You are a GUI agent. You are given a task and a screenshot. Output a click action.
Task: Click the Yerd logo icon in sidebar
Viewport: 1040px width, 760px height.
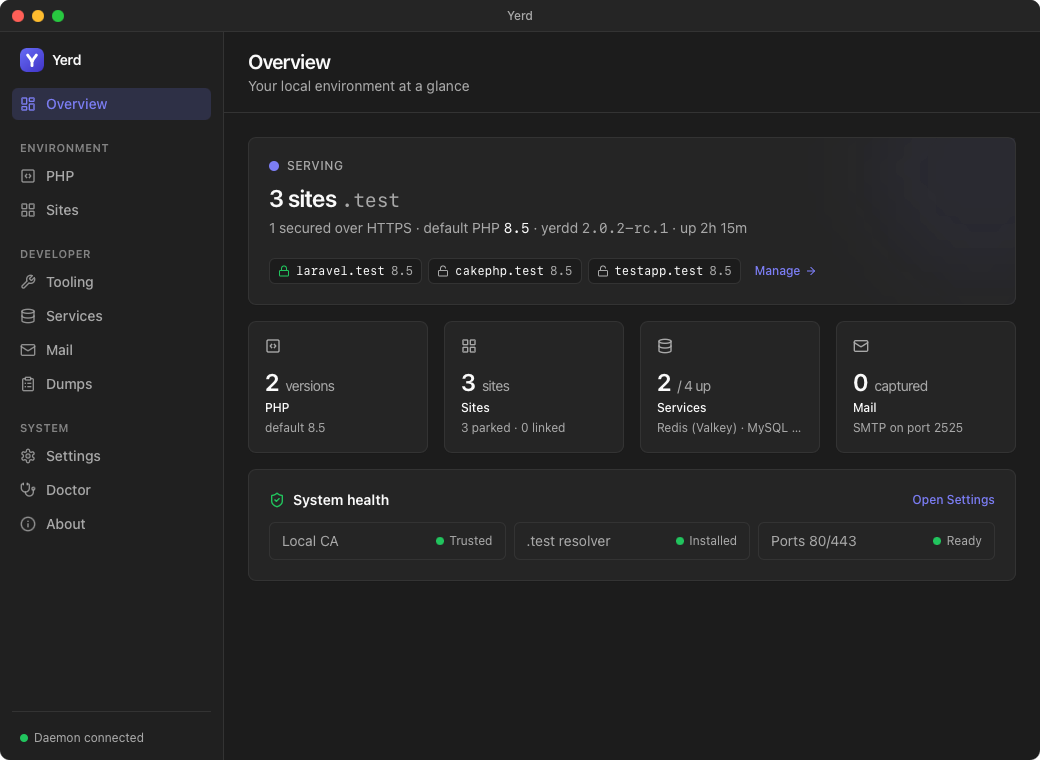[x=32, y=60]
